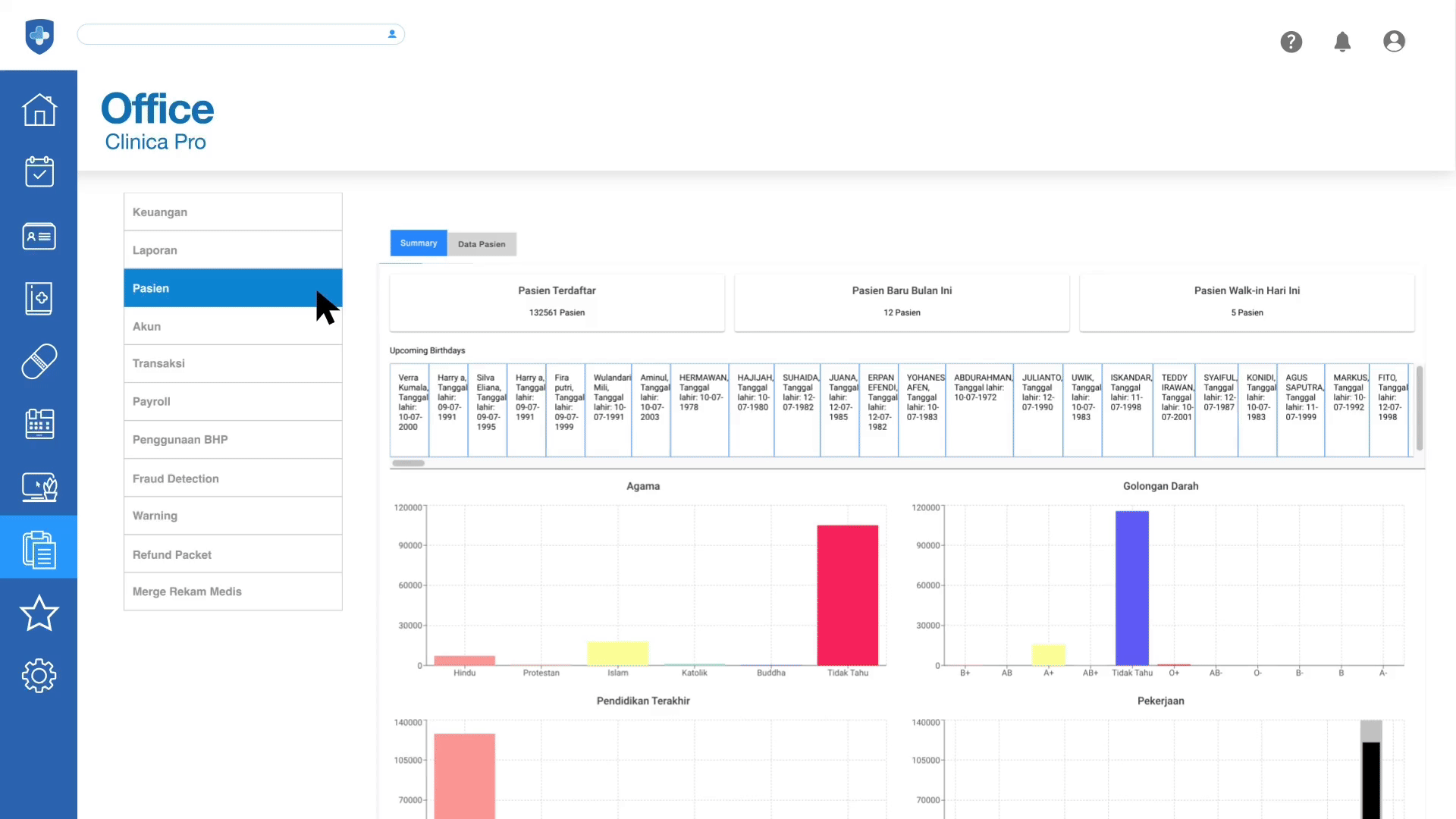
Task: Open the Fraud Detection menu item
Action: pos(233,479)
